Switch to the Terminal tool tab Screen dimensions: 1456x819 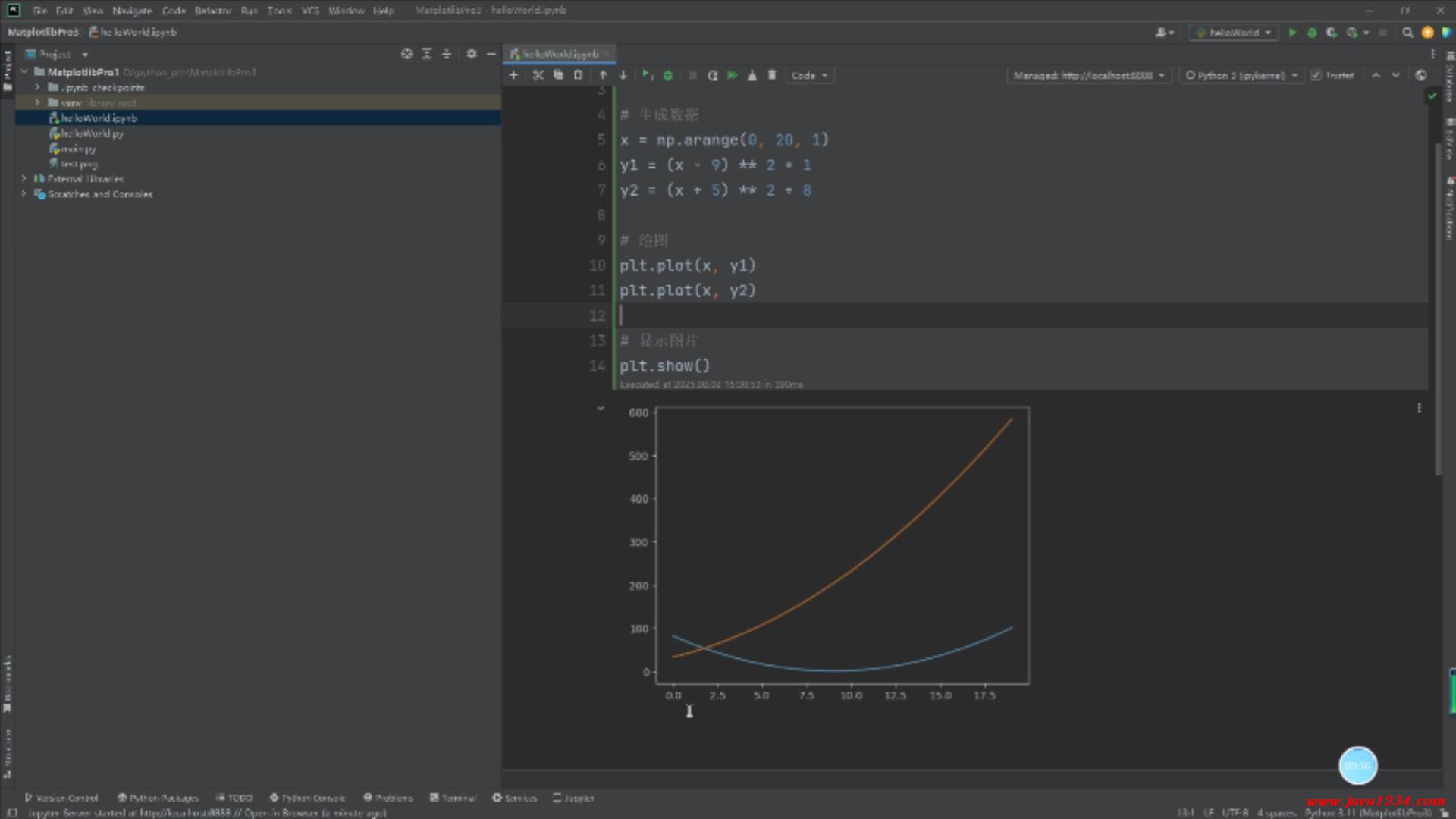click(x=453, y=798)
